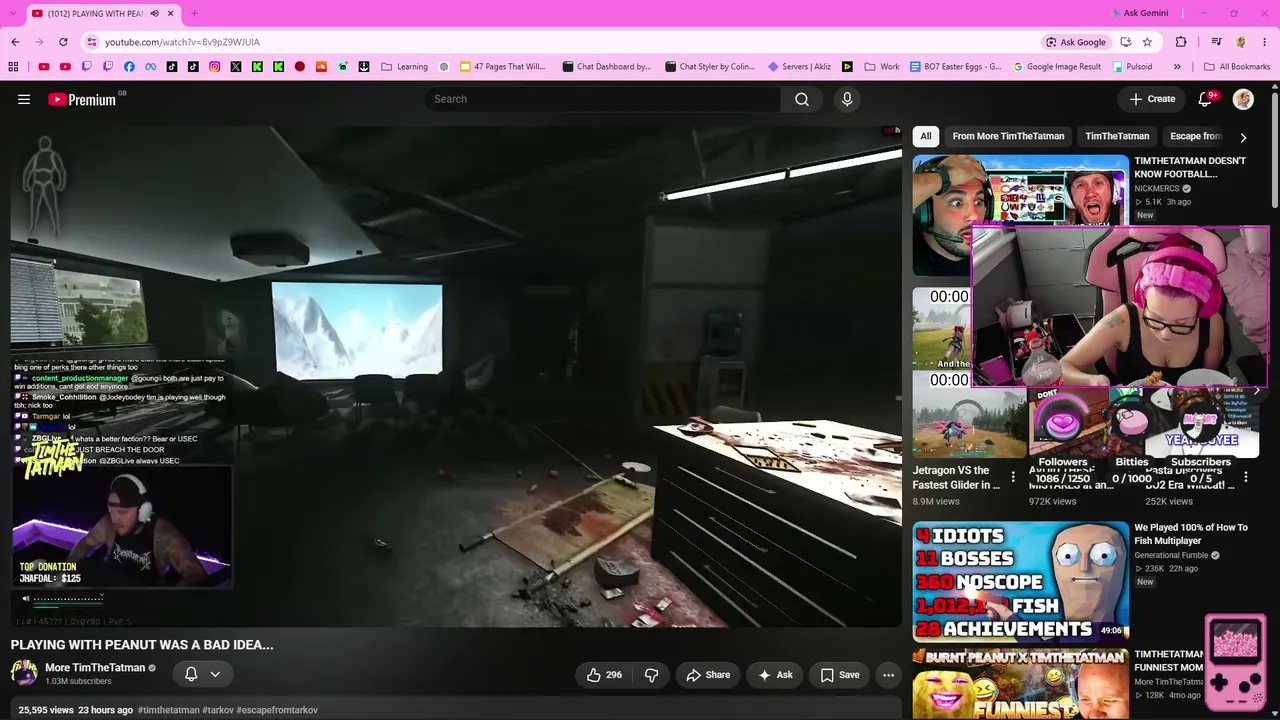Open TIMTHETATMAN DOESN'T KNOW FOOTBALL video title
The width and height of the screenshot is (1280, 720).
[x=1190, y=167]
